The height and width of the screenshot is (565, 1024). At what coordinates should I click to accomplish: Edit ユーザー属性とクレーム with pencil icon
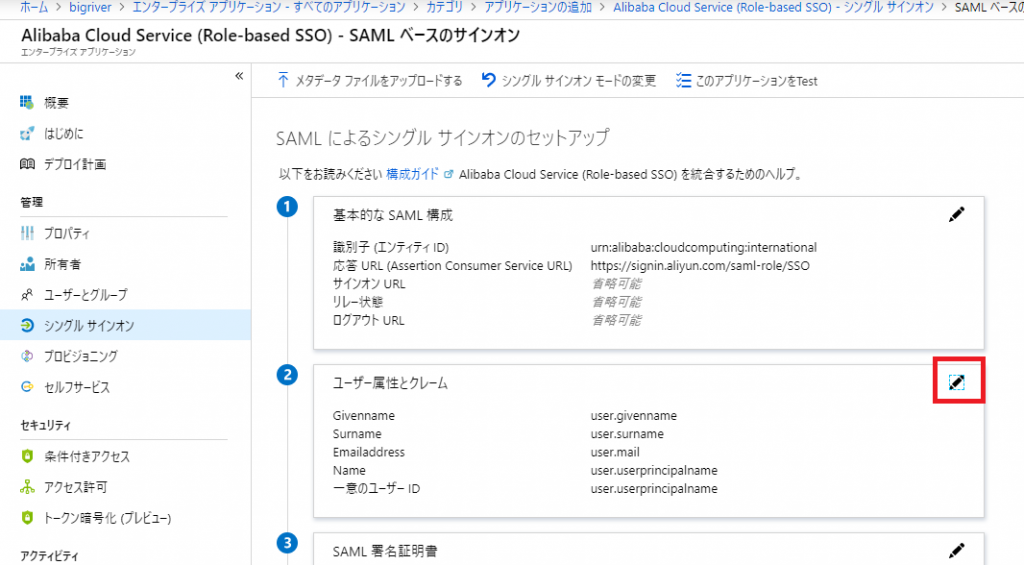(957, 382)
